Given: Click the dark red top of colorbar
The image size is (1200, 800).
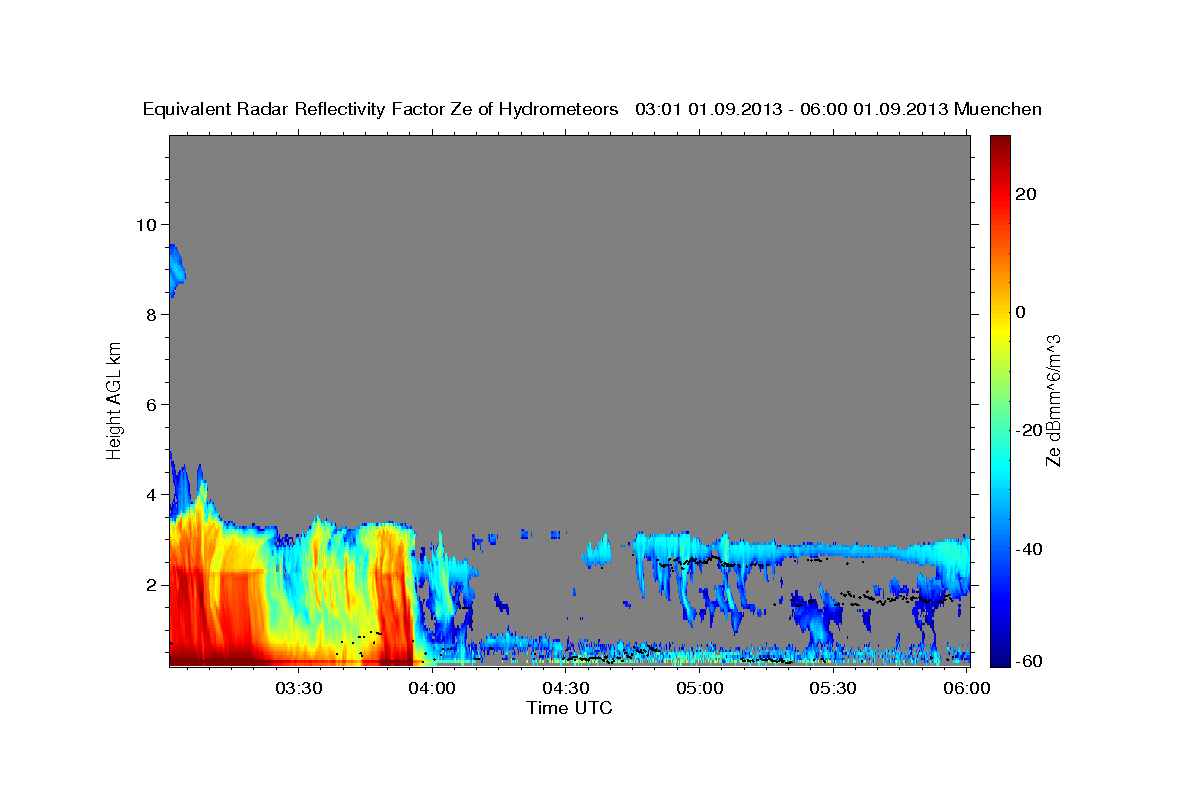Looking at the screenshot, I should 1000,145.
